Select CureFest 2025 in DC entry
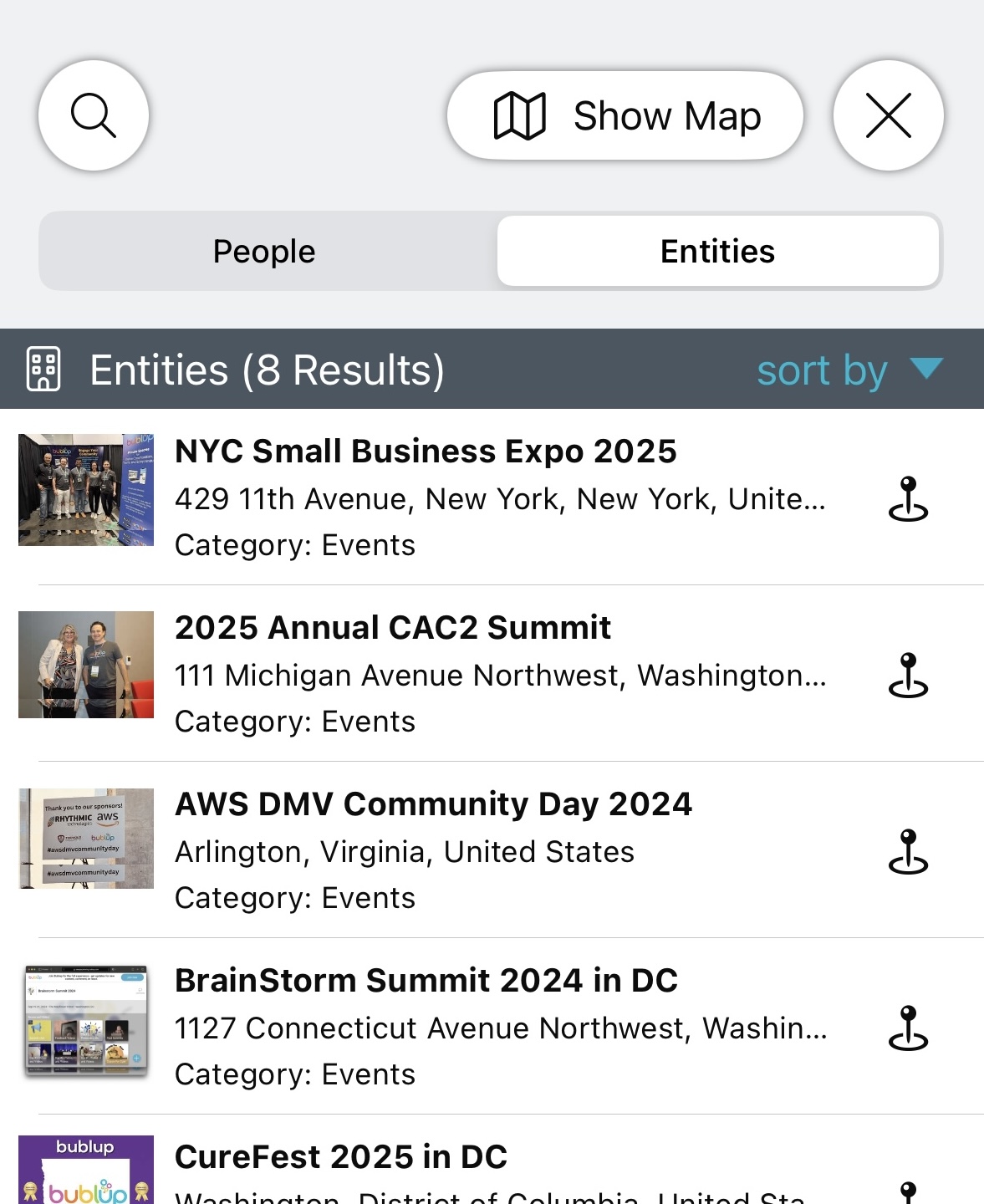 341,1157
